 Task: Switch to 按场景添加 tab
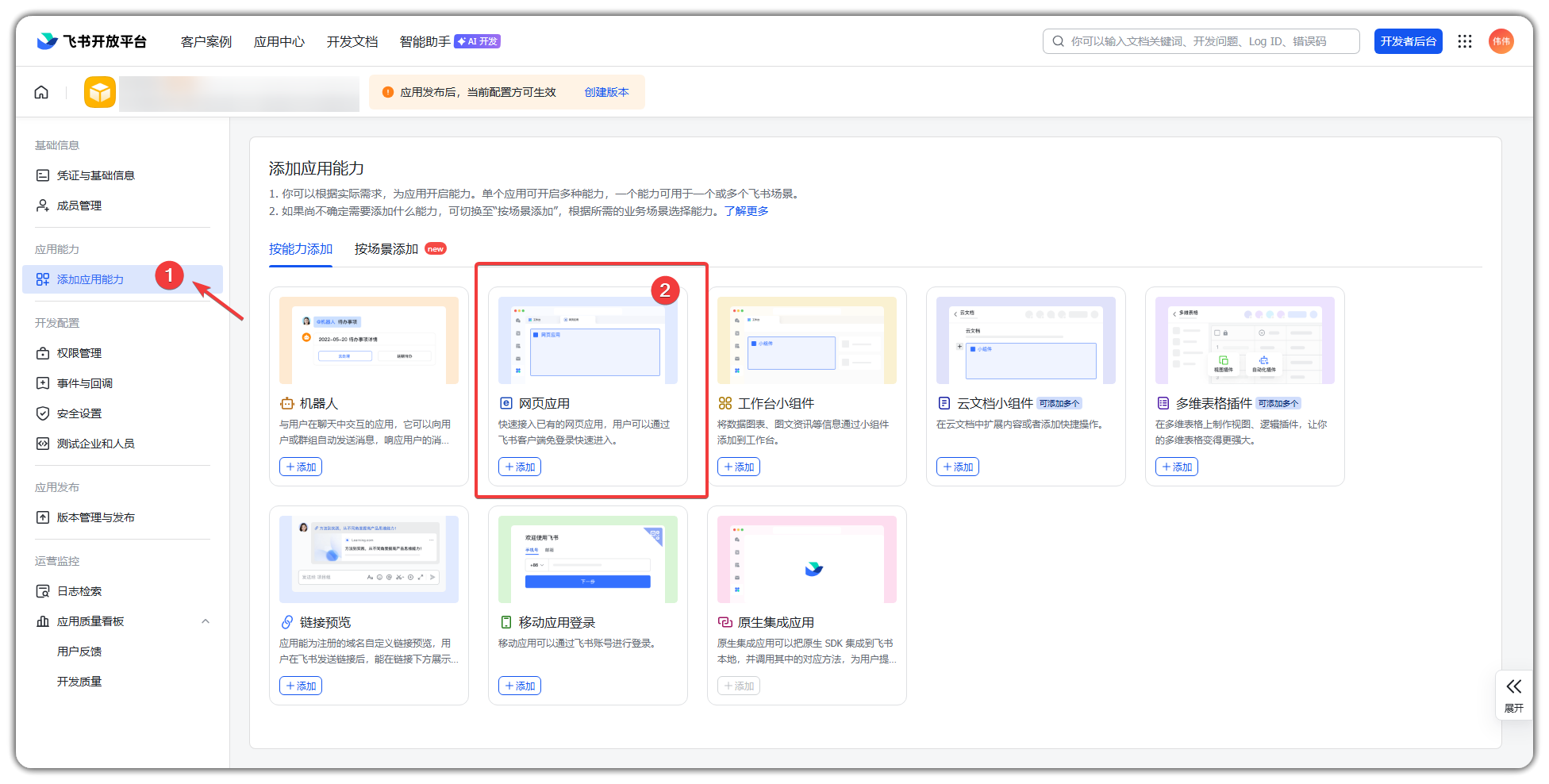click(x=386, y=249)
